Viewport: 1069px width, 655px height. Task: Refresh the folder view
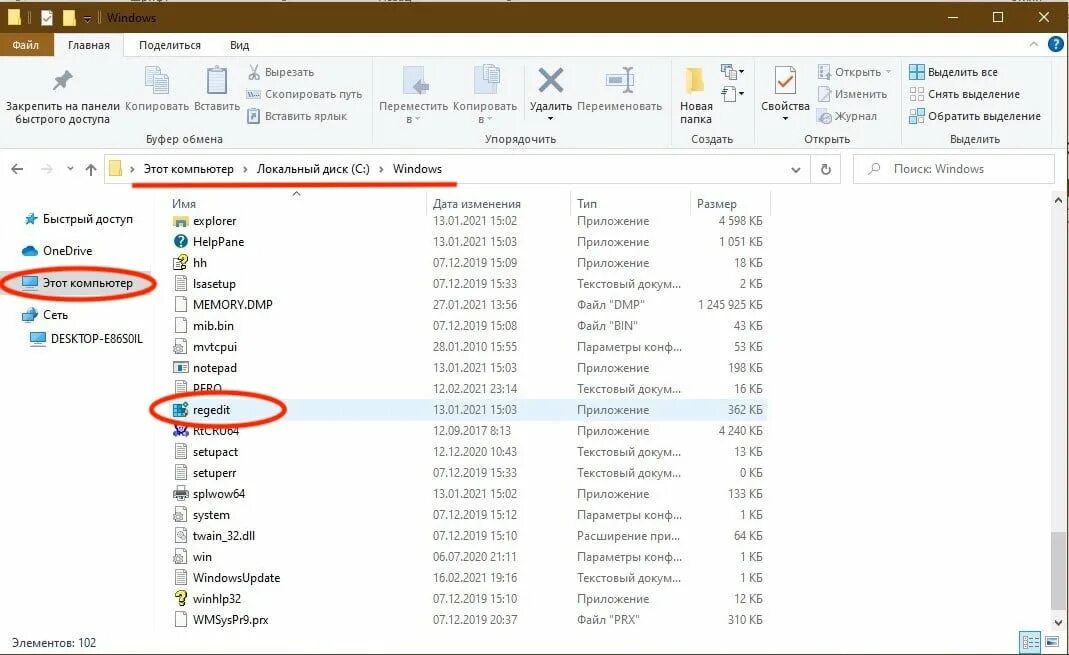pyautogui.click(x=826, y=170)
